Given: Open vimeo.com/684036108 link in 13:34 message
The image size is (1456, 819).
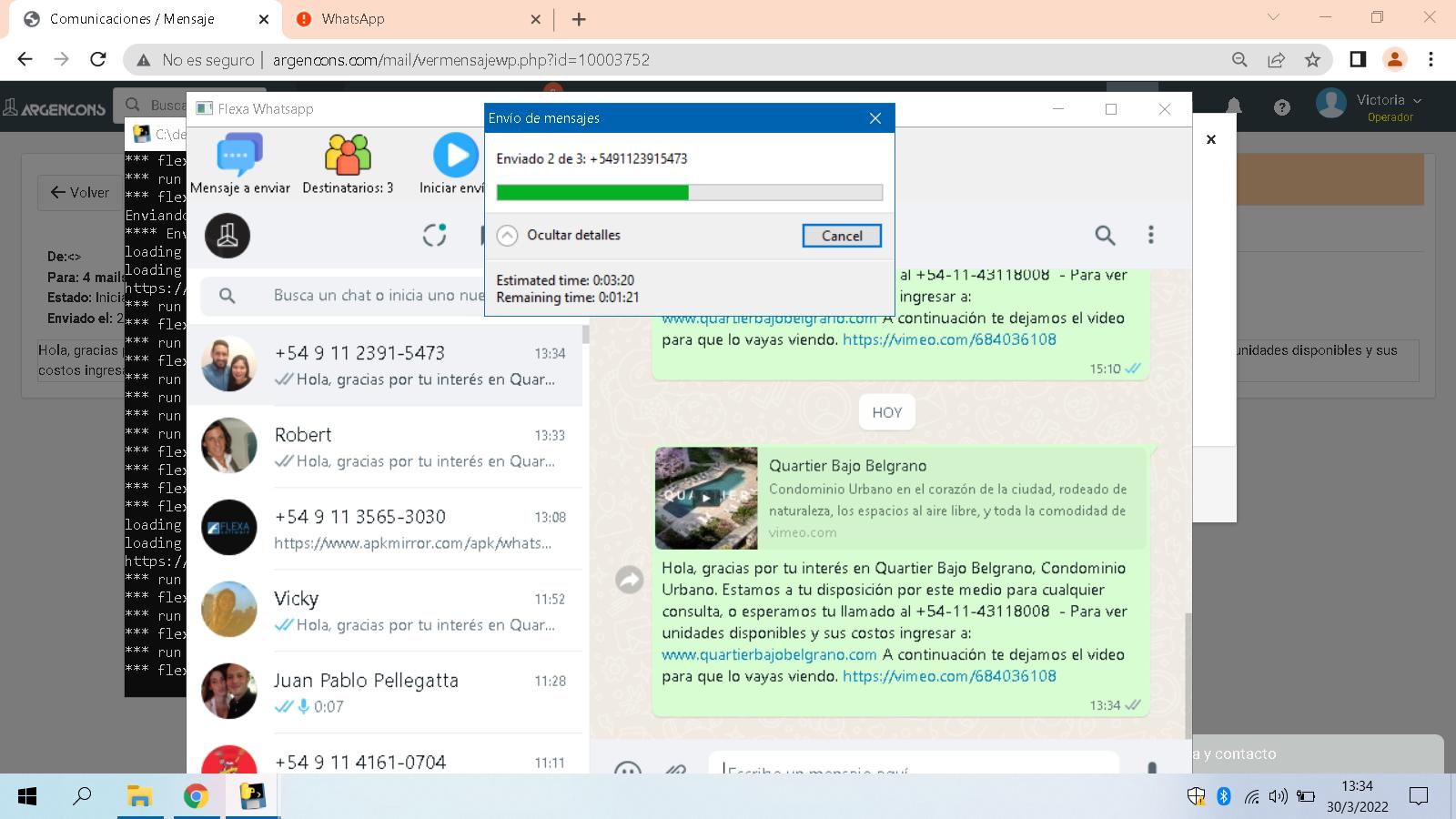Looking at the screenshot, I should click(949, 676).
